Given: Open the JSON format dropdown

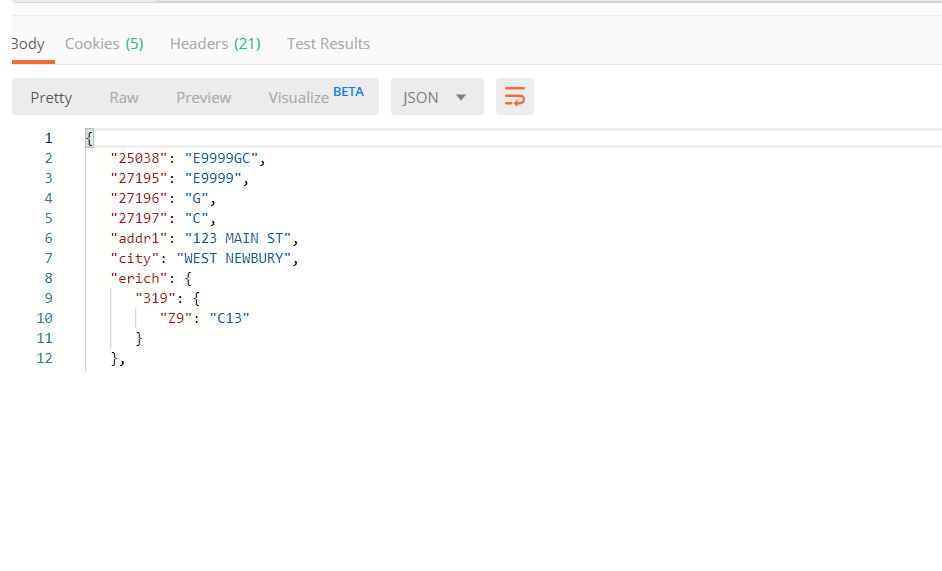Looking at the screenshot, I should (x=437, y=97).
